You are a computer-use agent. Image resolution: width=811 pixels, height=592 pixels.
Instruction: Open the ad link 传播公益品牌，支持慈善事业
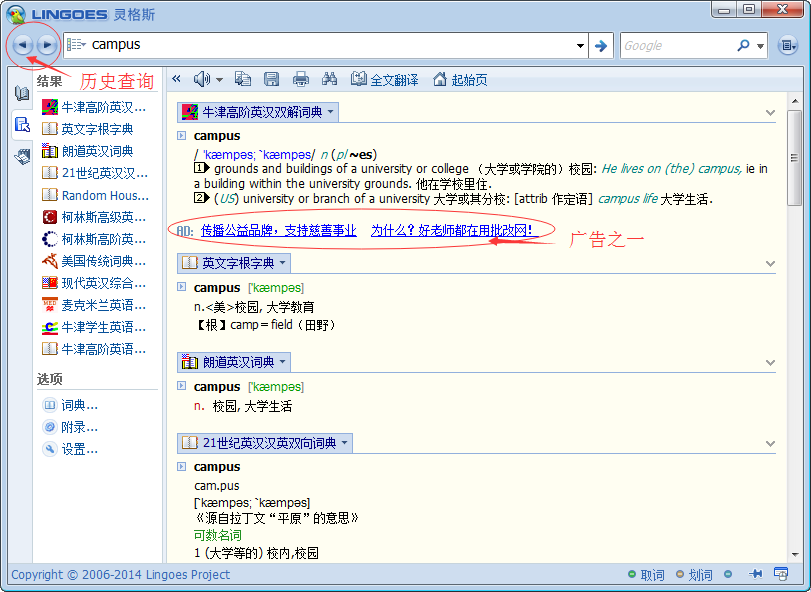pyautogui.click(x=278, y=230)
